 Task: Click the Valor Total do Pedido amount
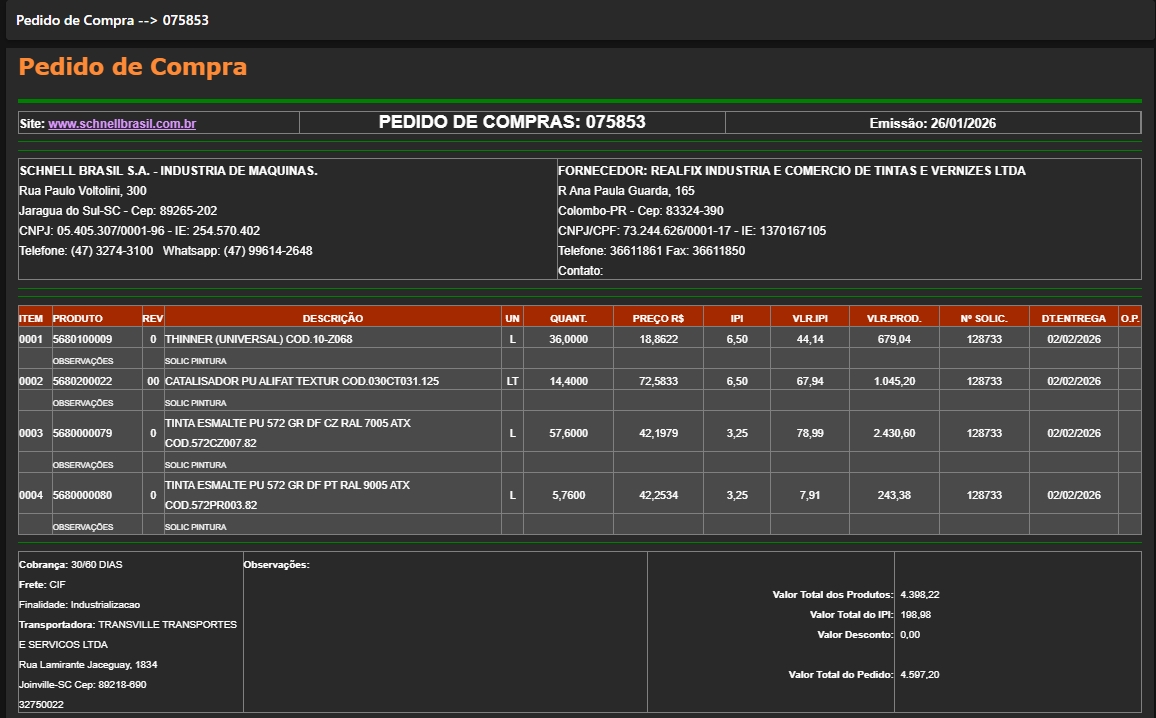click(919, 675)
